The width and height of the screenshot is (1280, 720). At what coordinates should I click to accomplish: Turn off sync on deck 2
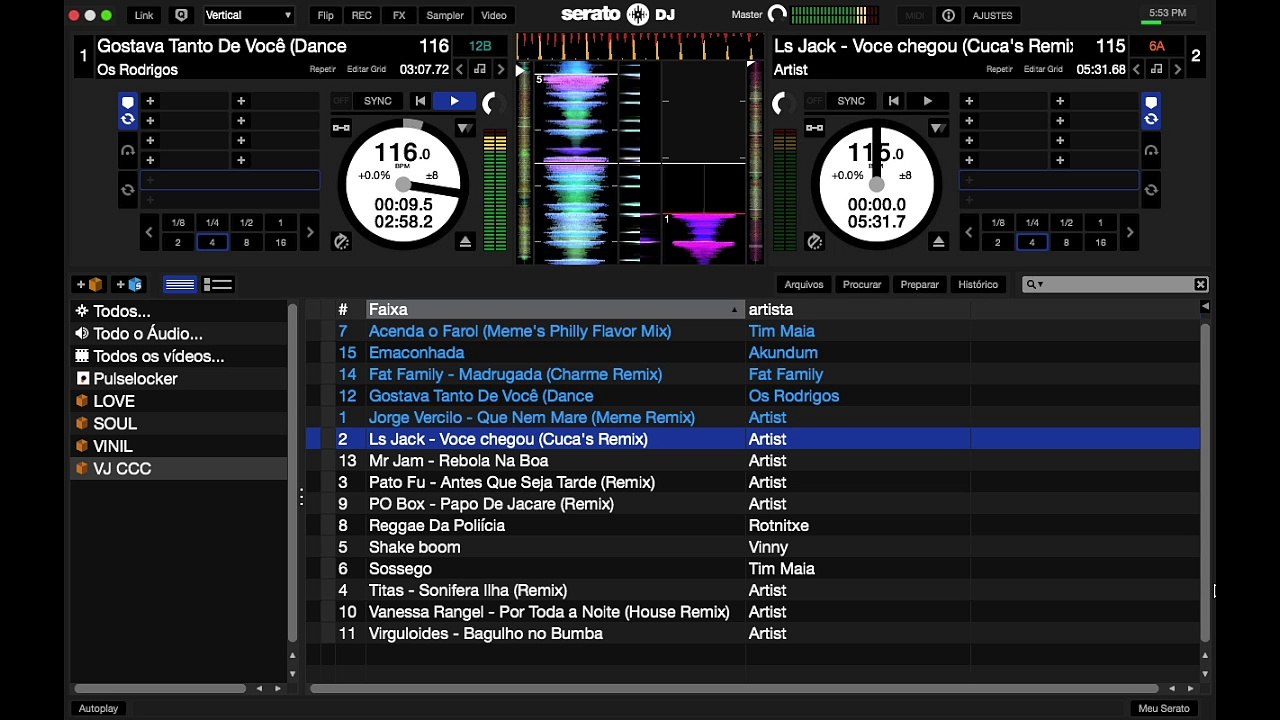point(814,101)
